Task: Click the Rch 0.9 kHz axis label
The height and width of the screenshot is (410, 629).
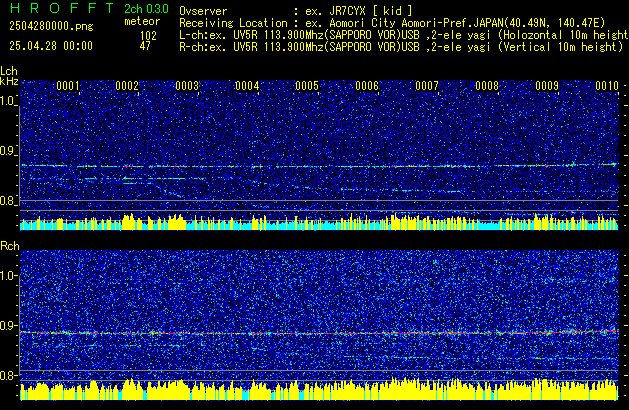Action: pos(8,325)
